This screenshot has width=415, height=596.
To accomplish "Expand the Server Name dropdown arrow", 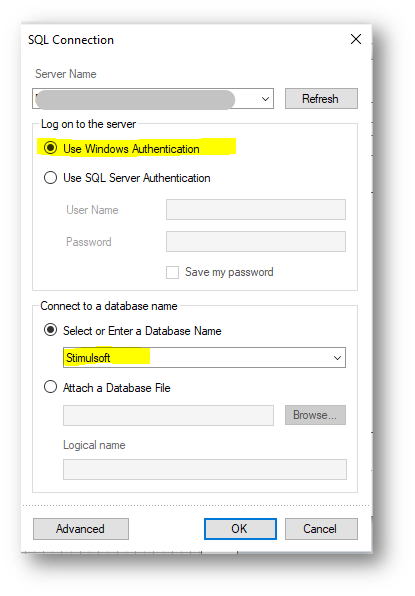I will (x=265, y=99).
